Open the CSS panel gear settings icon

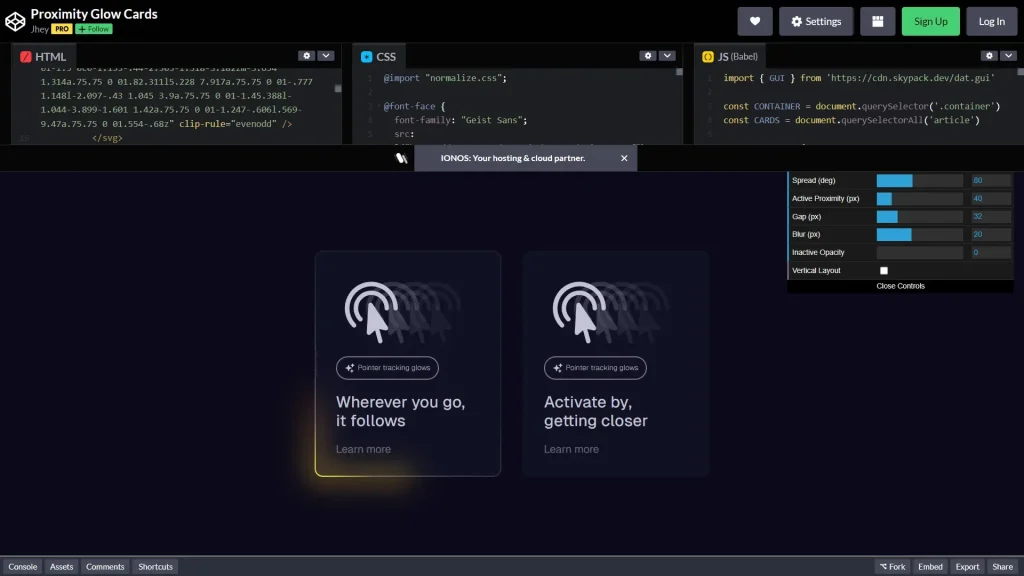click(x=647, y=56)
